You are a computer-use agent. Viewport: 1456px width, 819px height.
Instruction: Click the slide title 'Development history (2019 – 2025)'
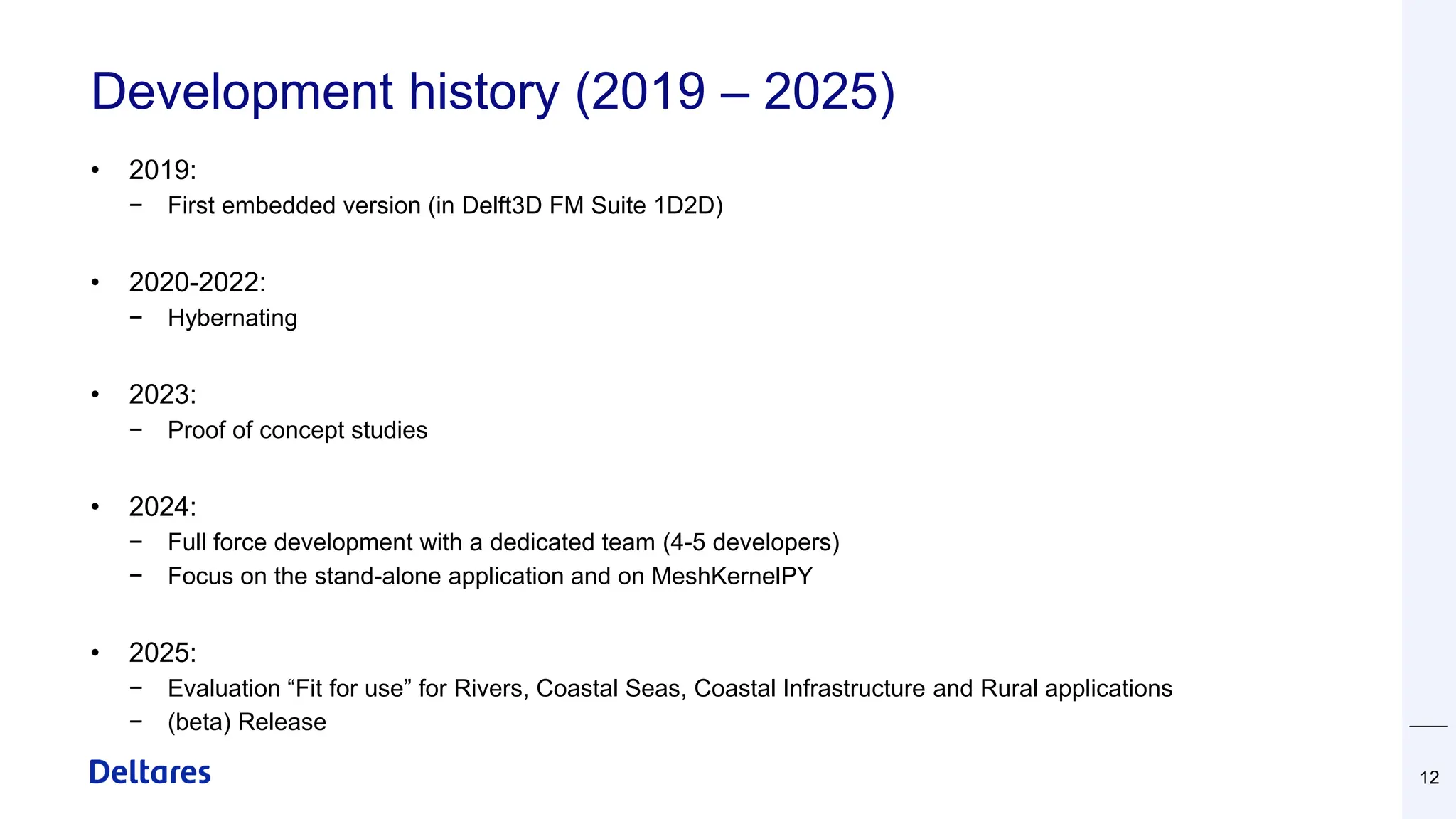[493, 92]
